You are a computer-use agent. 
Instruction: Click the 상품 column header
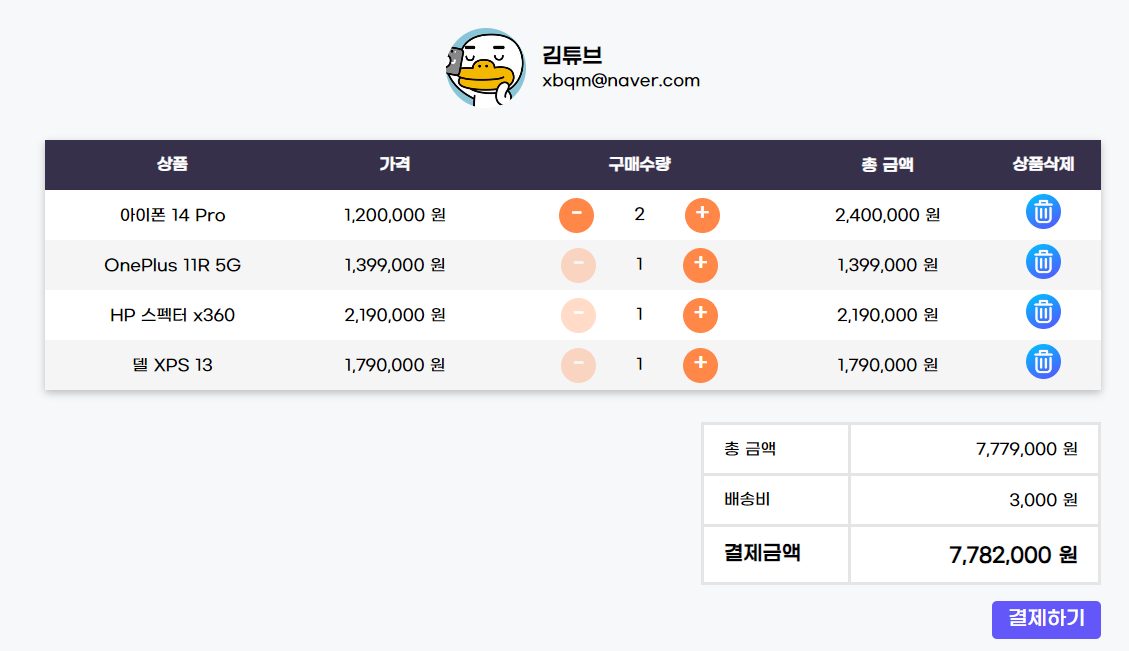tap(172, 164)
